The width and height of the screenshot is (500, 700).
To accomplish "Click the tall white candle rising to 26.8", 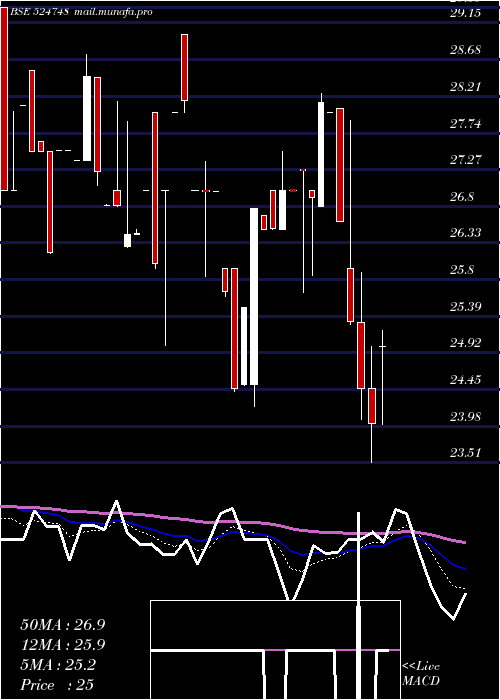I will pos(254,296).
